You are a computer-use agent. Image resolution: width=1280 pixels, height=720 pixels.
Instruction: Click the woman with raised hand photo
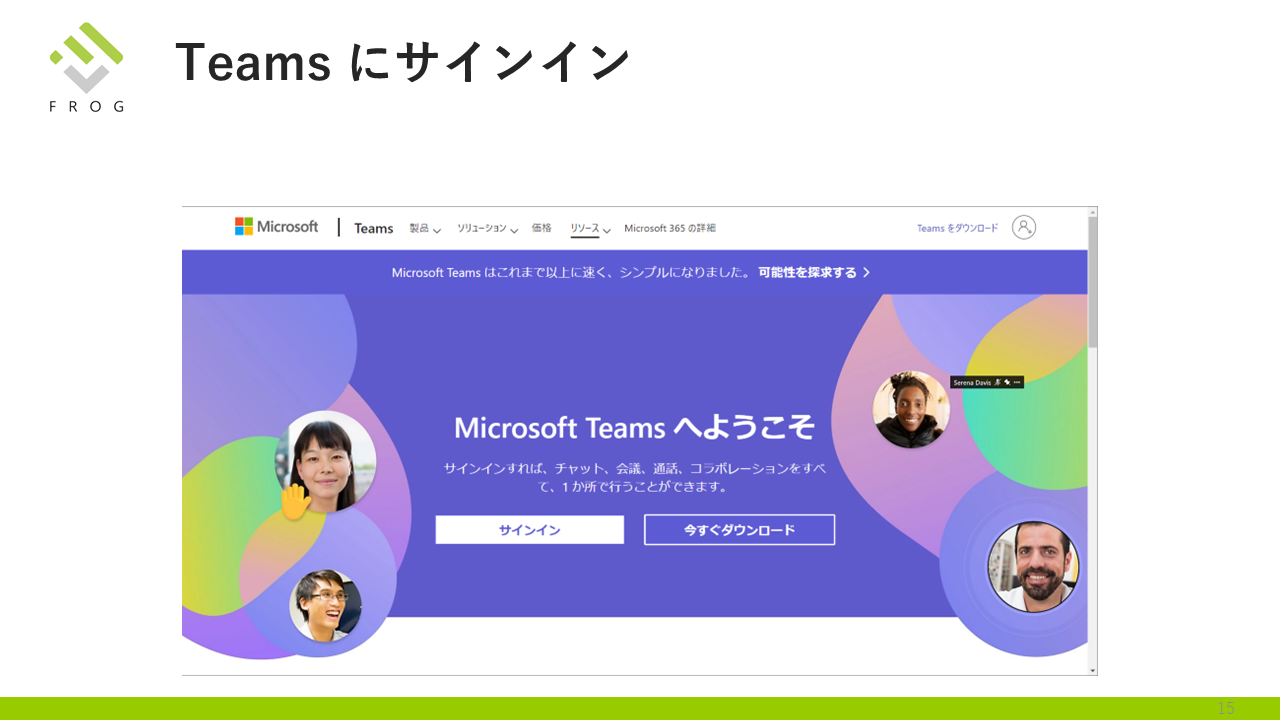[x=325, y=461]
